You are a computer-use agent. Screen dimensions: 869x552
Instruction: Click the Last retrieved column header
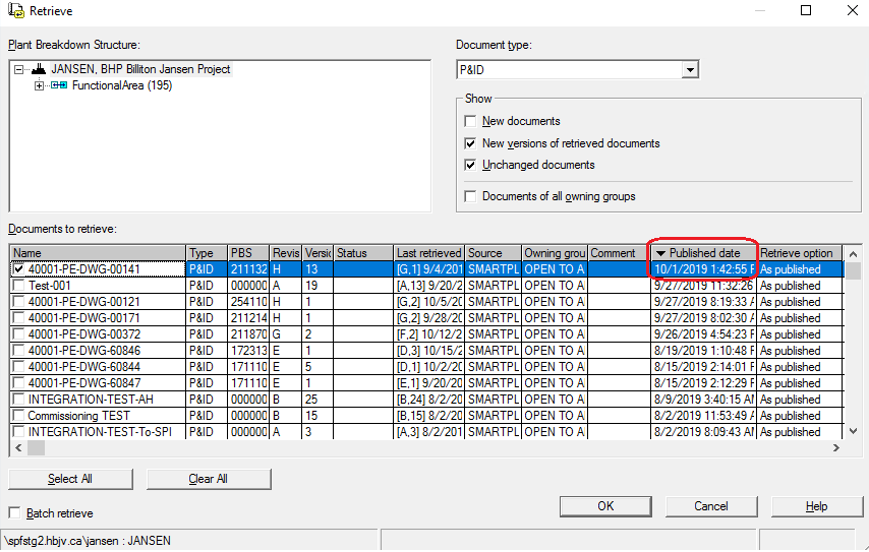coord(428,253)
